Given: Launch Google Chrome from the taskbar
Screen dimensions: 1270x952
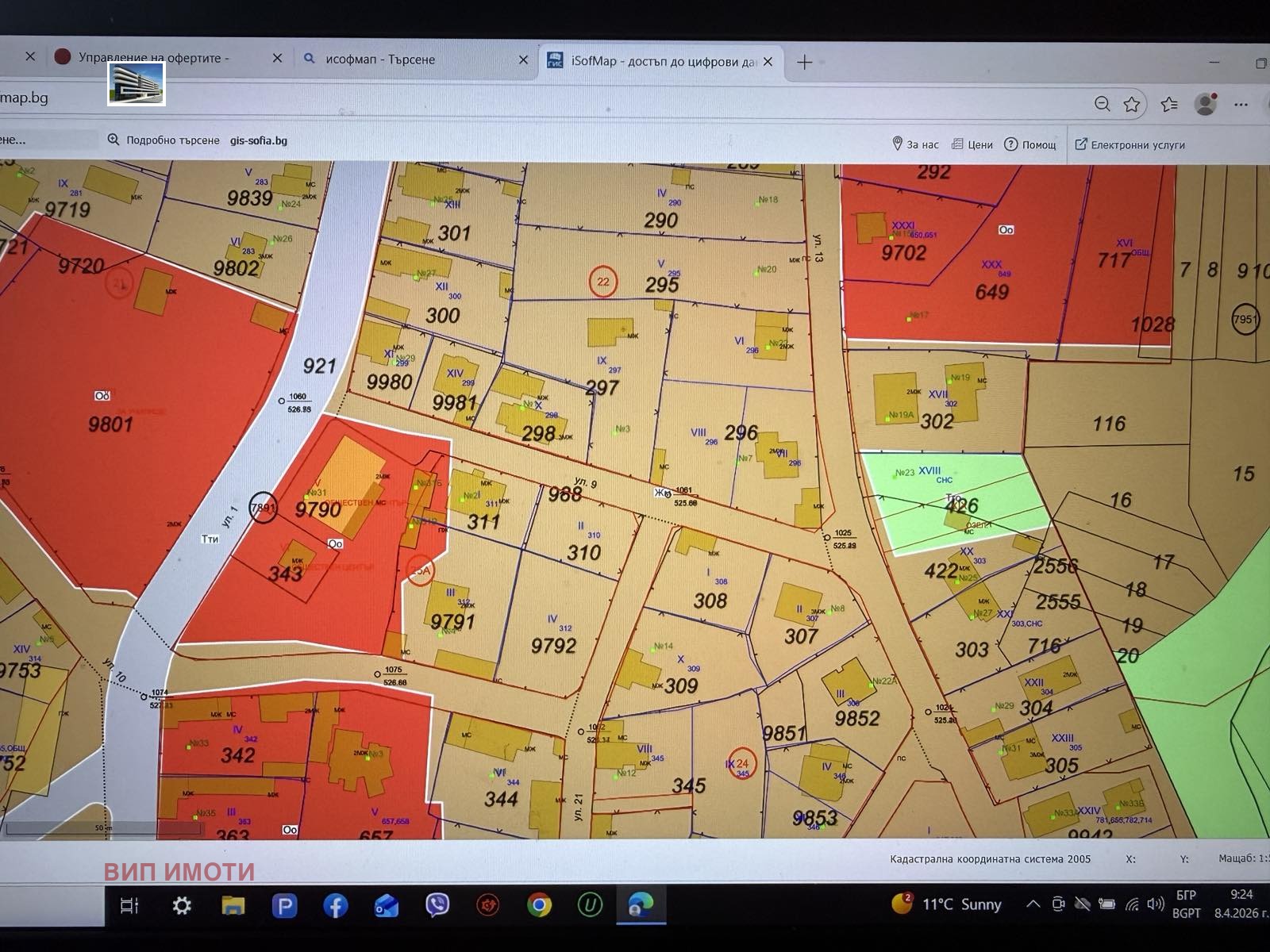Looking at the screenshot, I should [x=539, y=905].
